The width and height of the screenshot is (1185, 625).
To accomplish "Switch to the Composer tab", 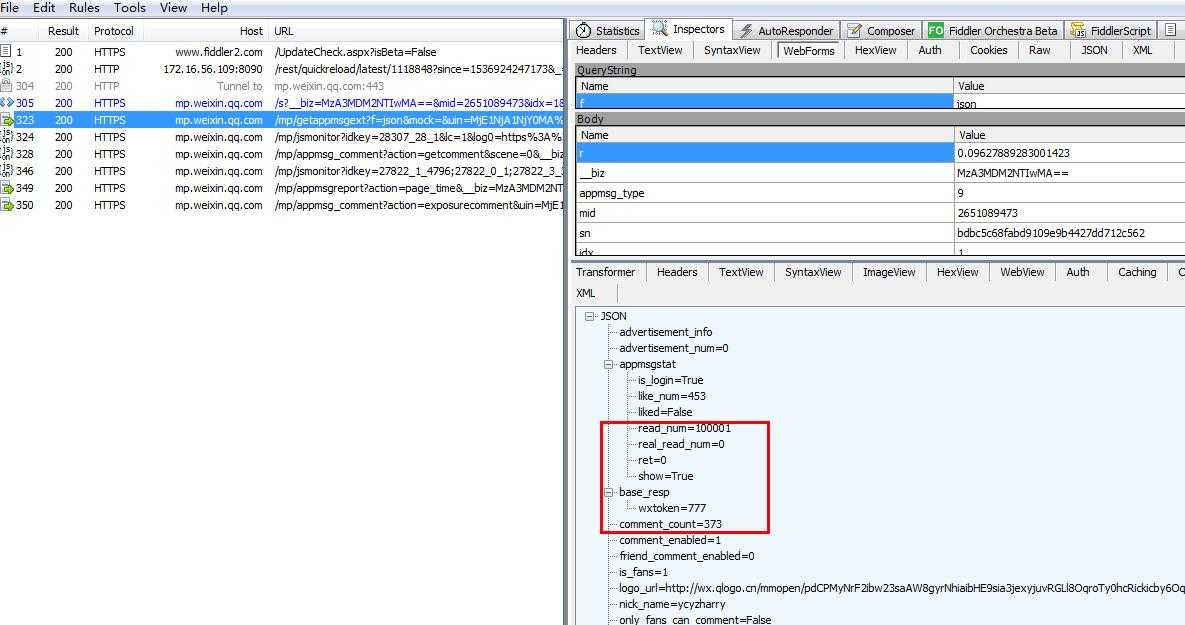I will pyautogui.click(x=880, y=30).
